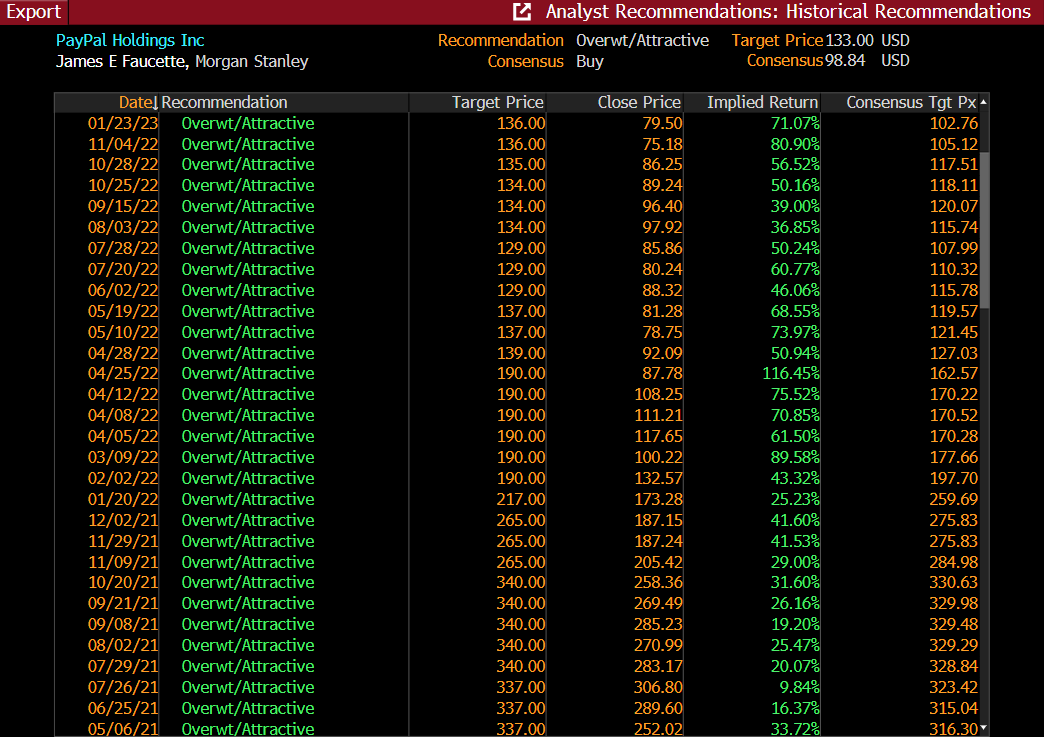Select the 09/15/22 date cell

pyautogui.click(x=123, y=207)
